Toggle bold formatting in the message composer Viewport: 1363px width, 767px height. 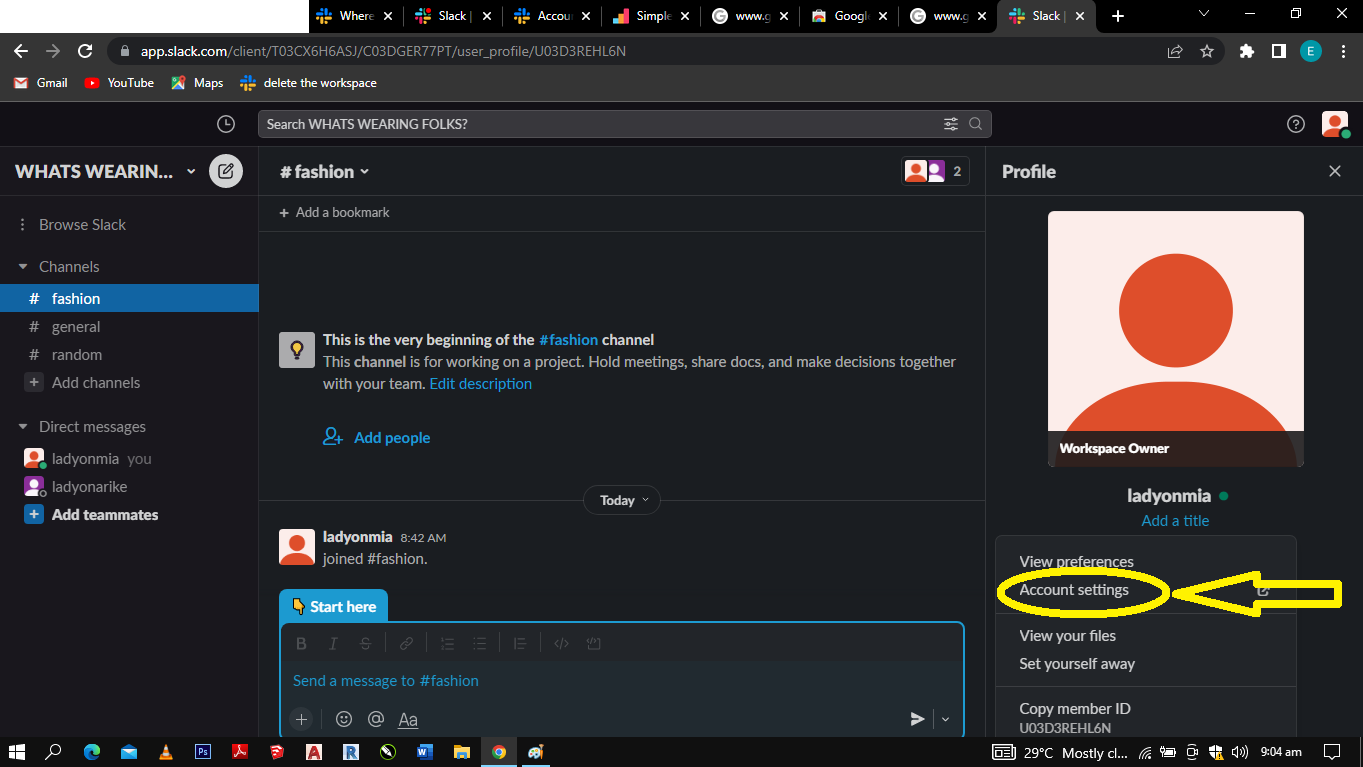pyautogui.click(x=301, y=644)
